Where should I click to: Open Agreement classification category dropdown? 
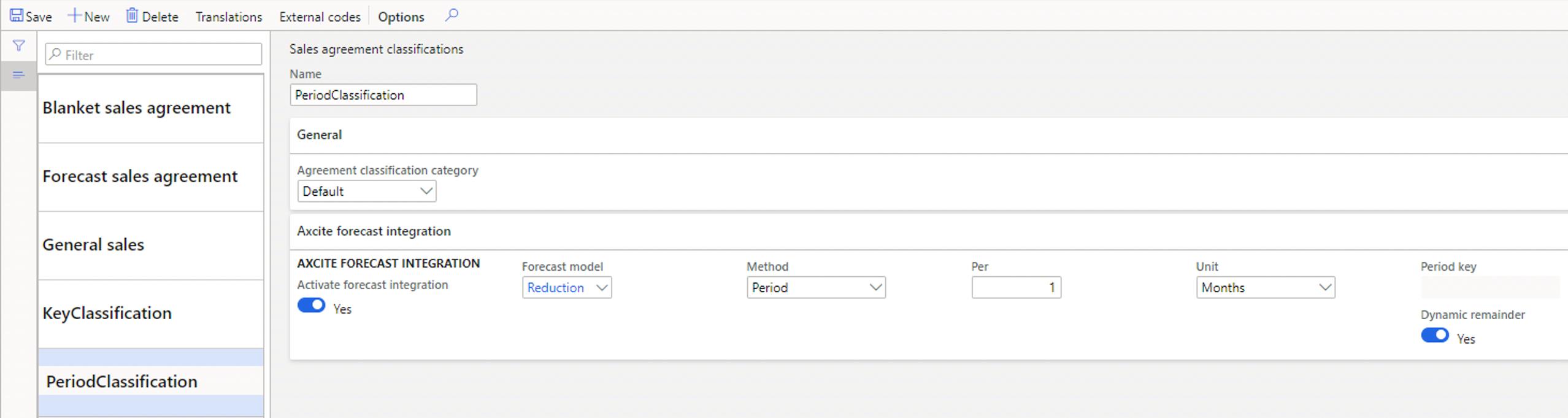coord(366,192)
